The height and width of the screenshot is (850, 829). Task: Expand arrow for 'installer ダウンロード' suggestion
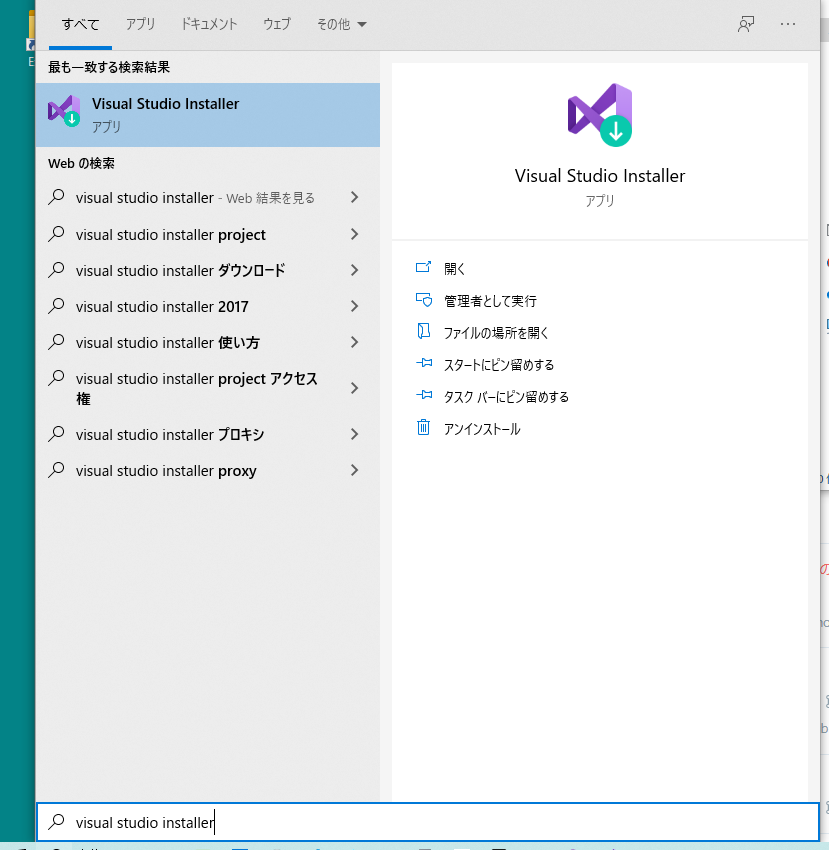[355, 270]
